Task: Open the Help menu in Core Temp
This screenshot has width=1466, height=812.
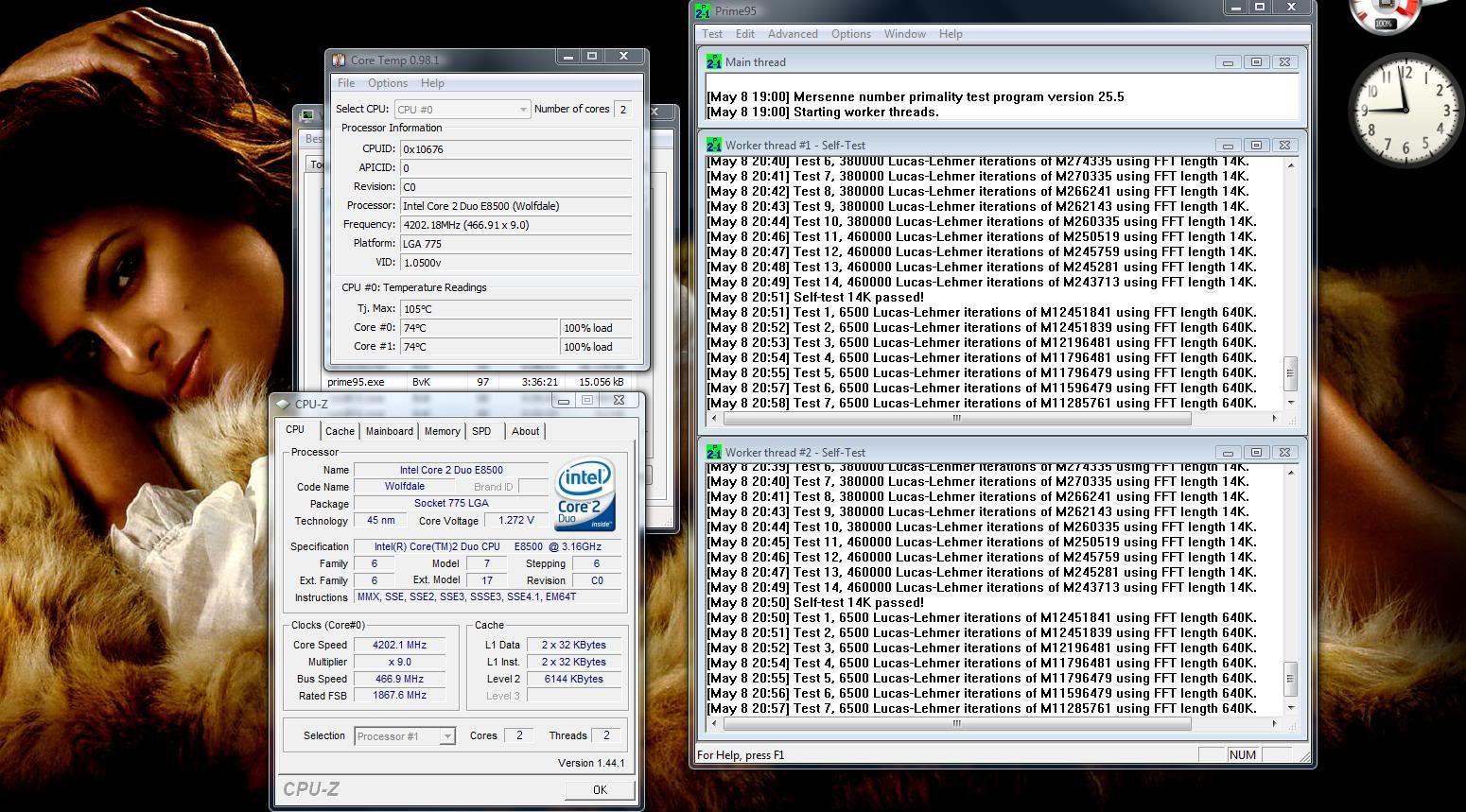Action: pyautogui.click(x=432, y=83)
